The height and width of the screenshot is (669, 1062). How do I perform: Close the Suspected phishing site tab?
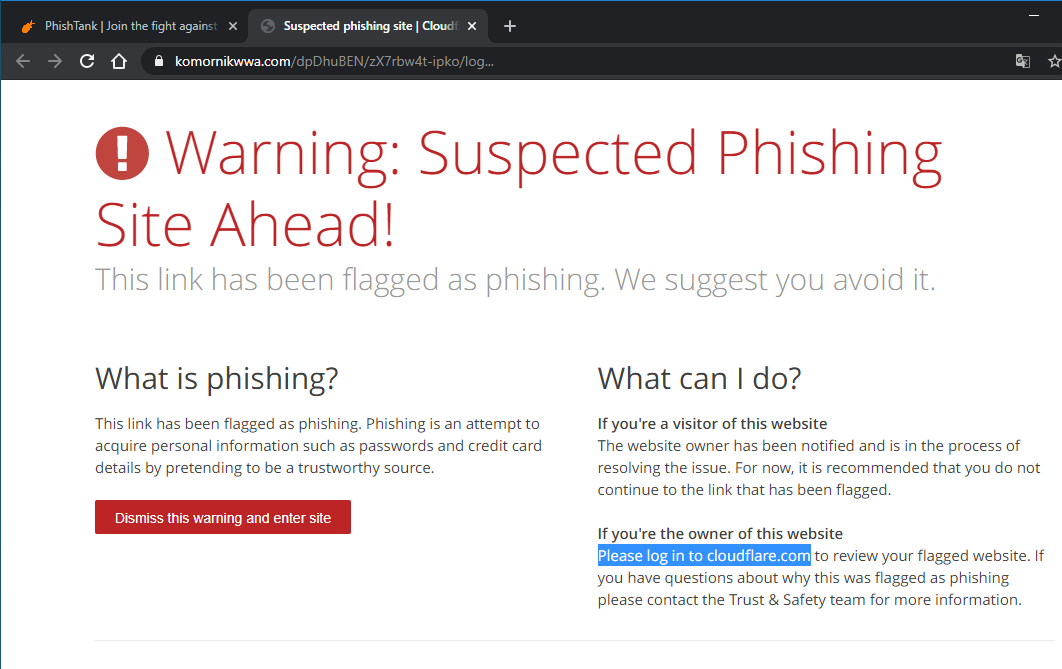[473, 26]
